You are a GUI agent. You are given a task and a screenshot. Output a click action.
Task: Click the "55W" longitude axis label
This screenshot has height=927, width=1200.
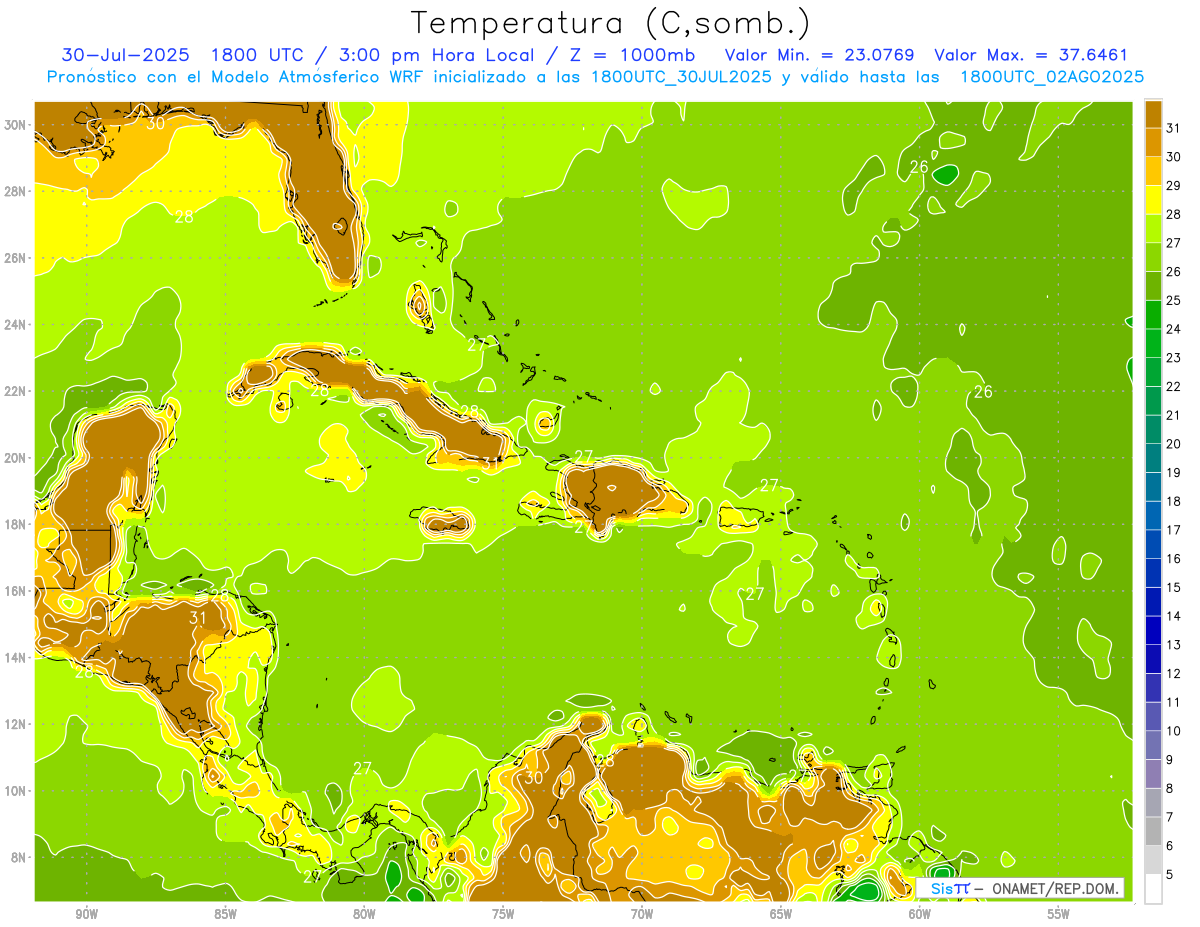click(x=1058, y=914)
